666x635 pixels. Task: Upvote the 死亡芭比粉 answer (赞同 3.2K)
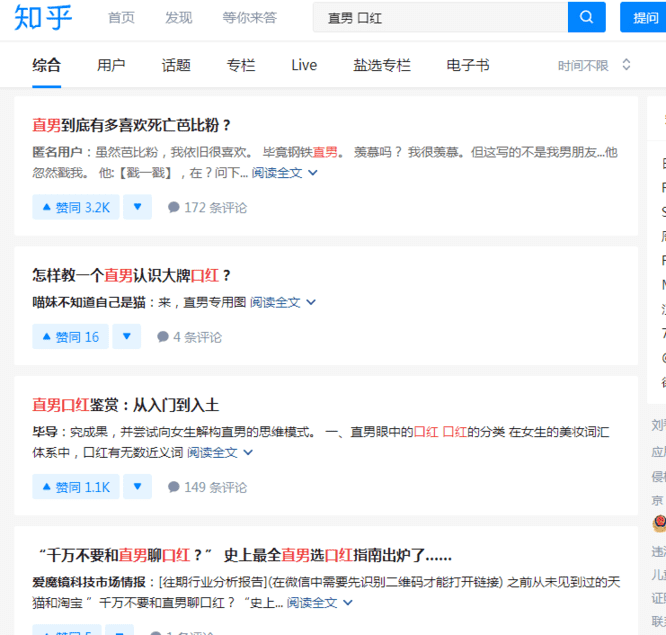(x=76, y=207)
